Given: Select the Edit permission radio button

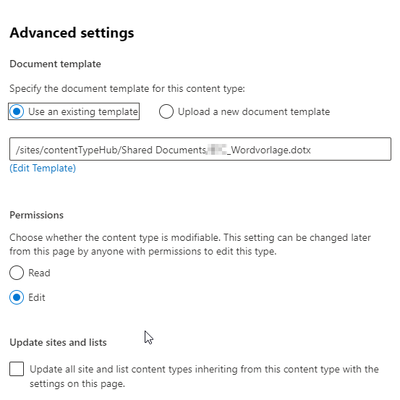Looking at the screenshot, I should pos(16,297).
